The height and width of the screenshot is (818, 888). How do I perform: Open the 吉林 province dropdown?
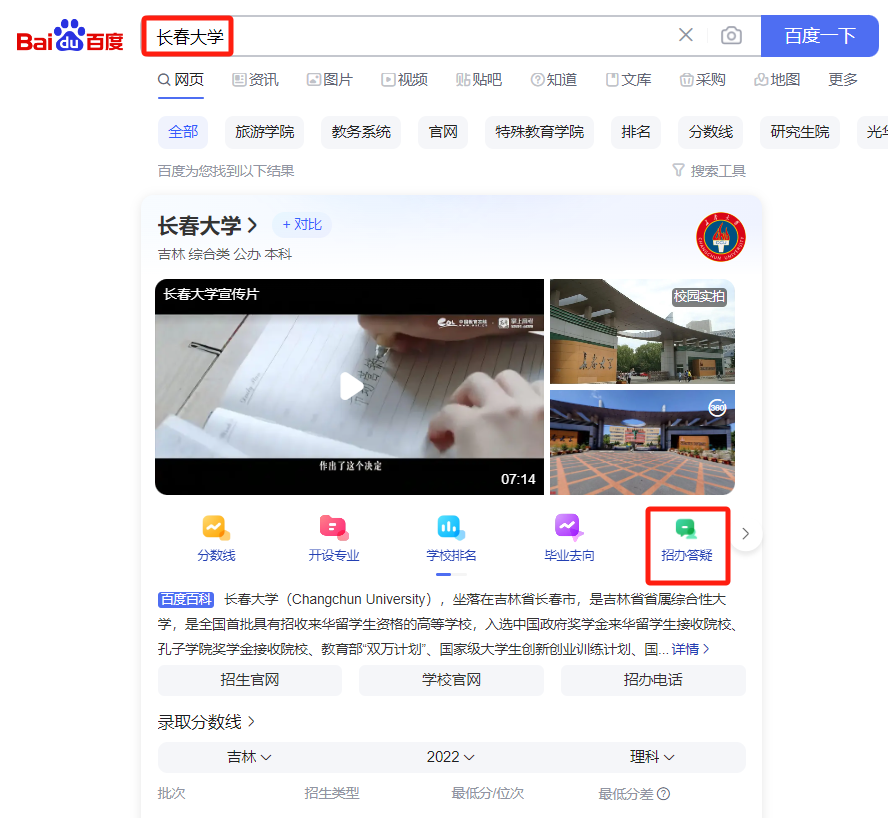coord(249,757)
